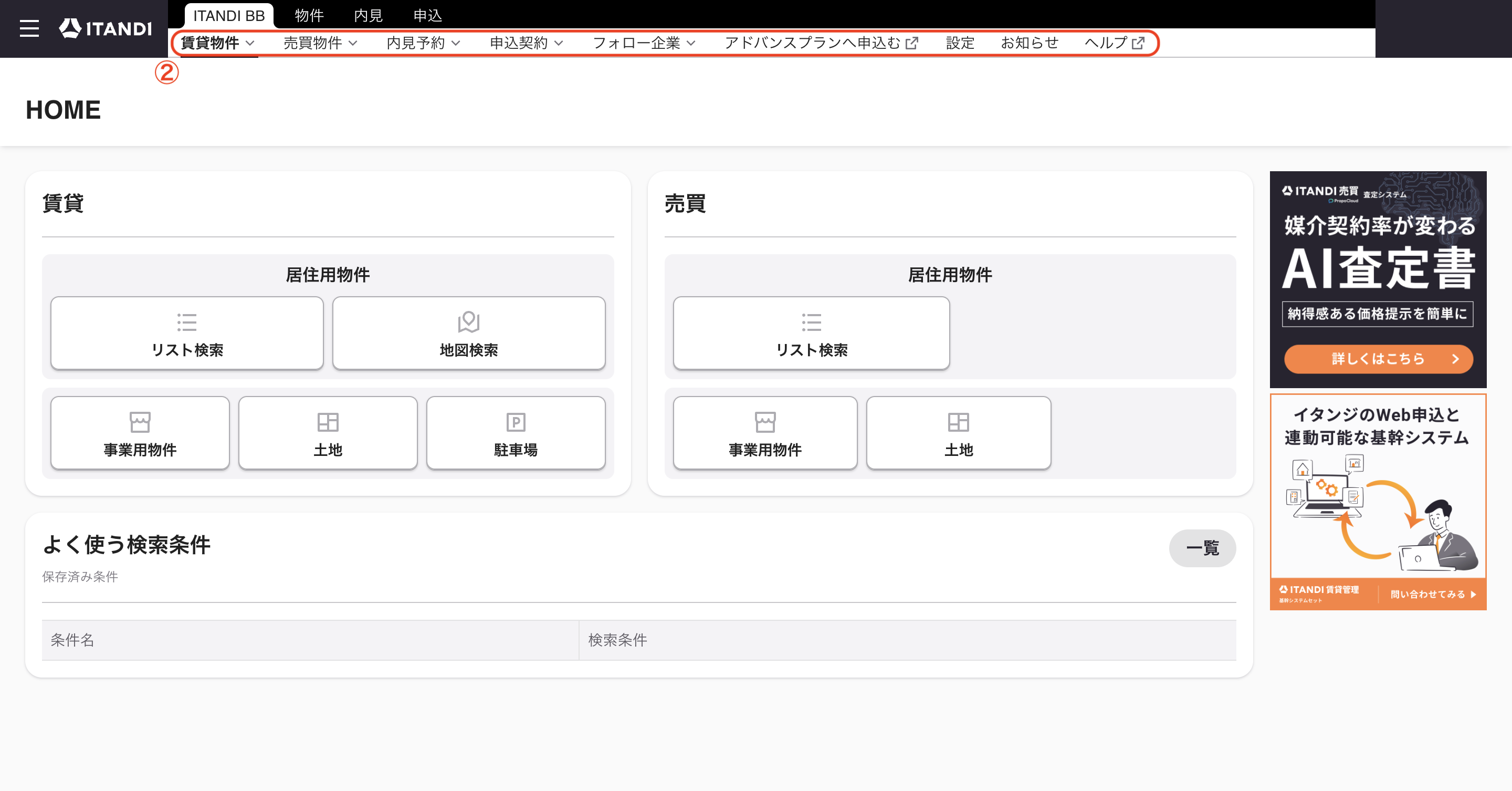Open 賃貸 地図検索 button

click(469, 333)
